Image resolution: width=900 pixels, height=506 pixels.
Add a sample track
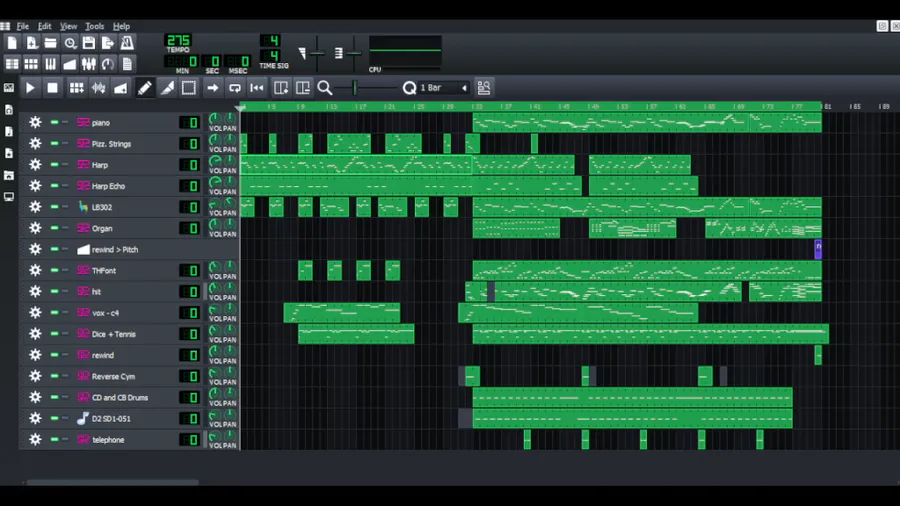pos(99,88)
